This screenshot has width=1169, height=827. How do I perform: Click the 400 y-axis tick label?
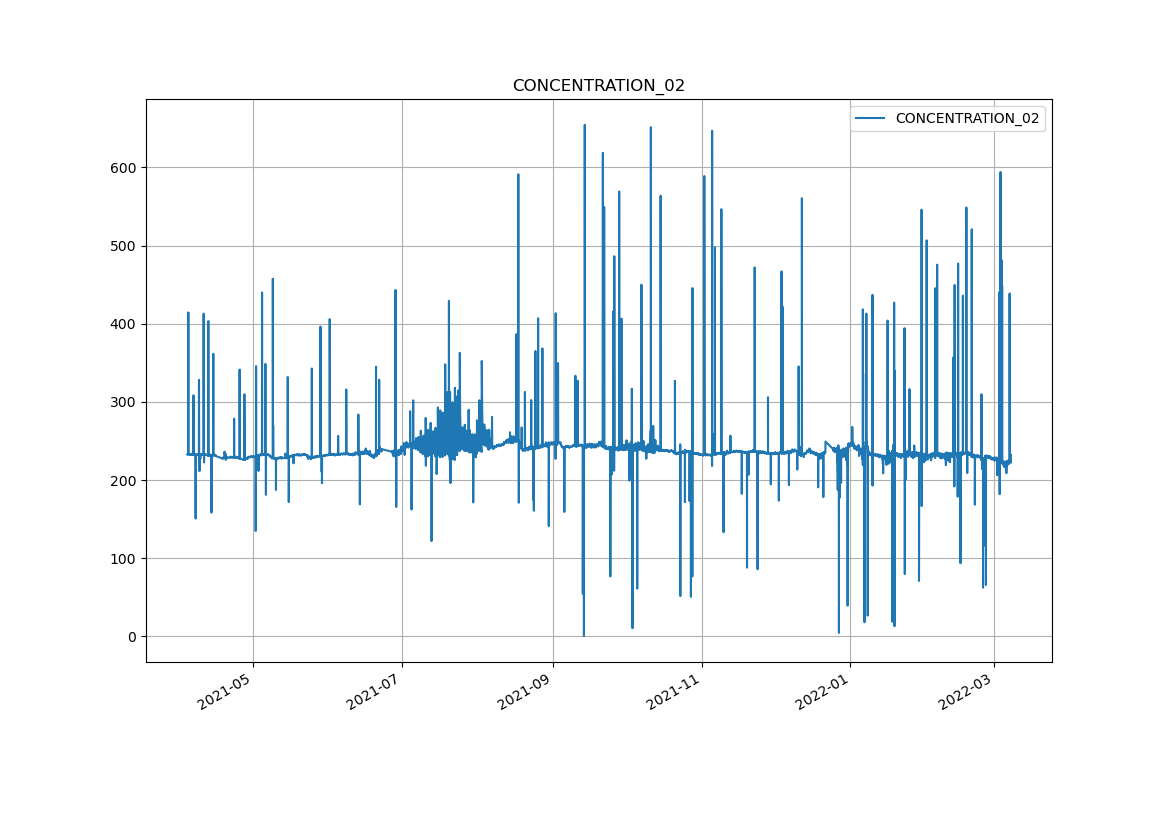pos(123,325)
